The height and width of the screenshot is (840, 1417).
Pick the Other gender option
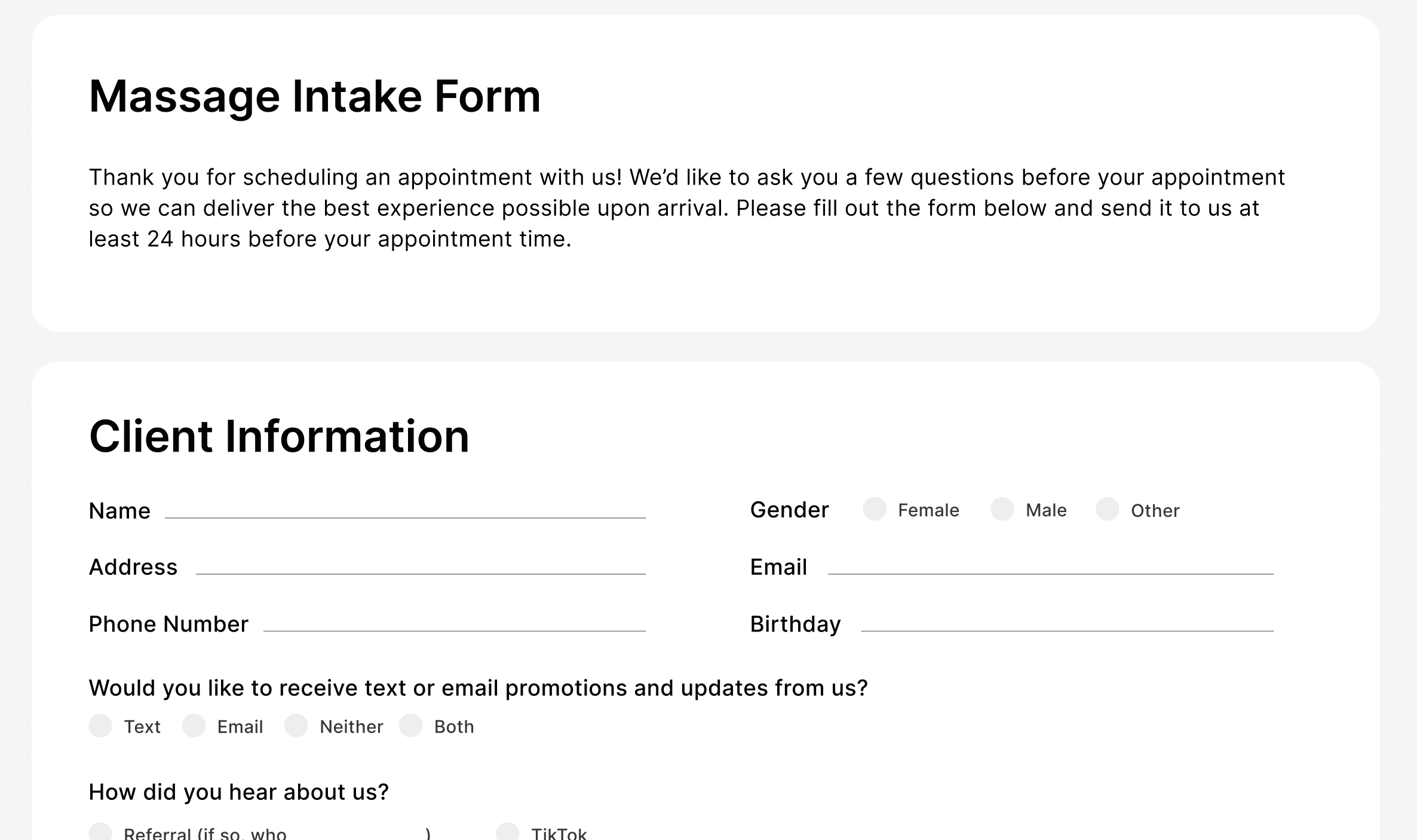pyautogui.click(x=1107, y=510)
